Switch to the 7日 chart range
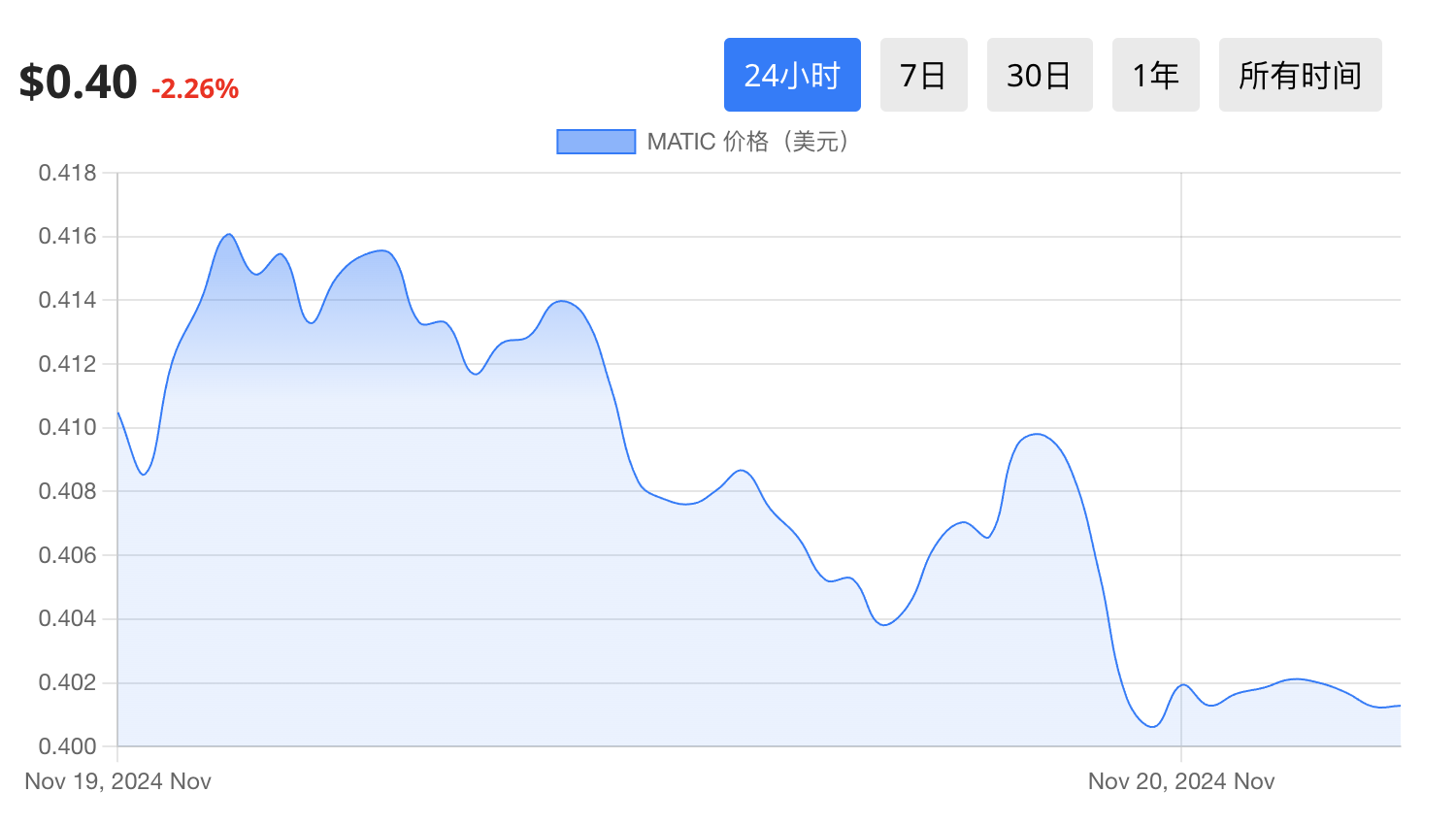The image size is (1456, 825). coord(923,75)
